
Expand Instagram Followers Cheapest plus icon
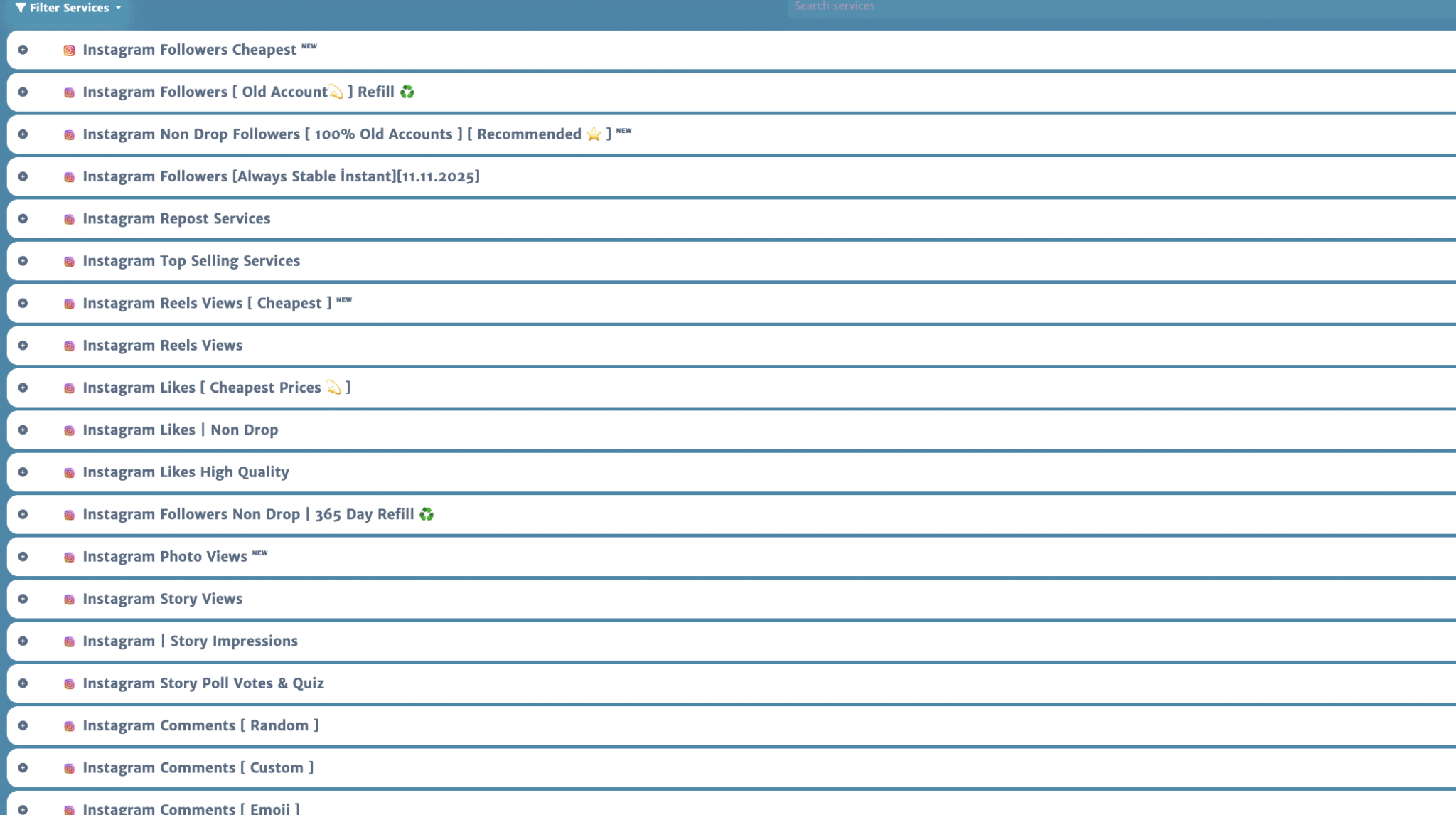pos(23,50)
